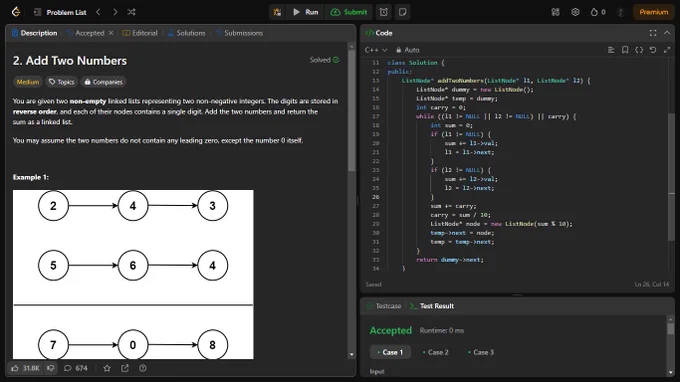680x382 pixels.
Task: Submit the solution
Action: click(349, 12)
